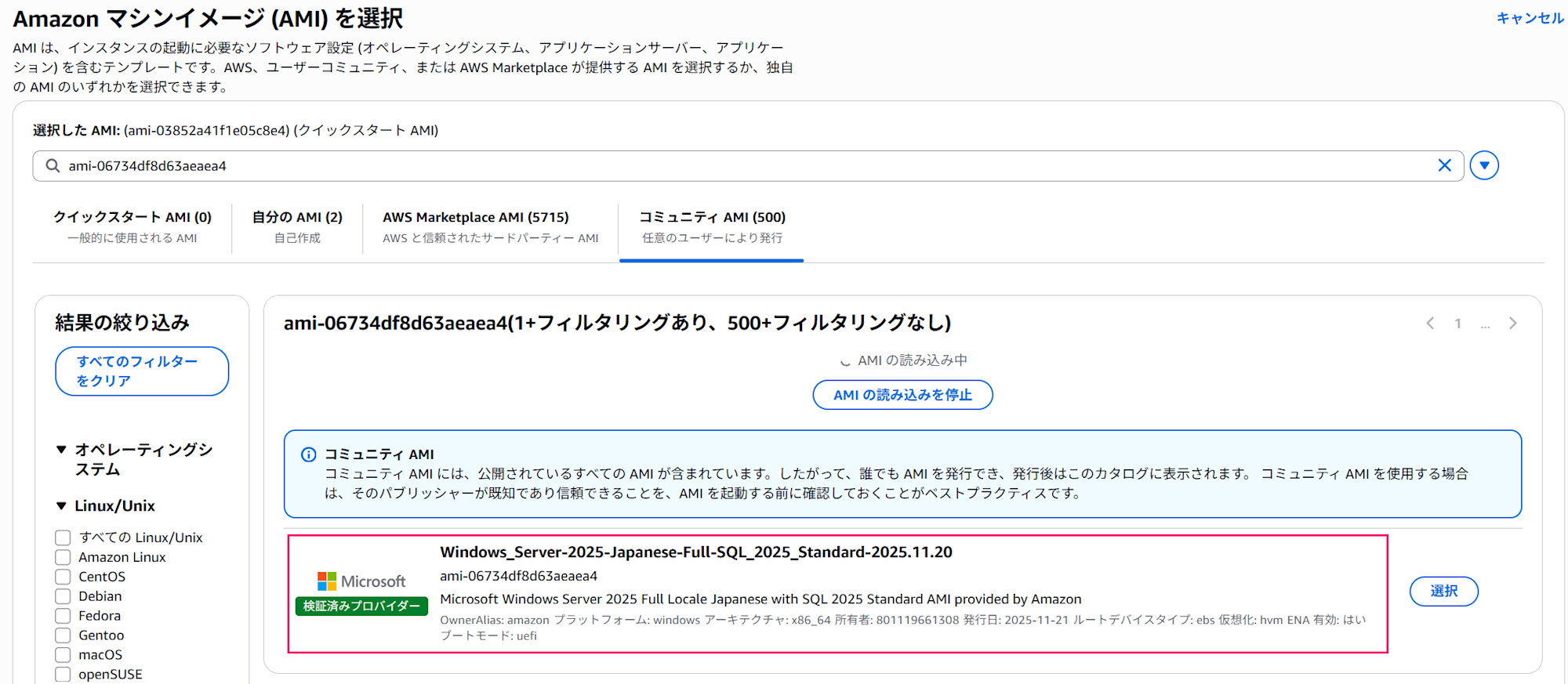Check the Amazon Linux checkbox
The image size is (1568, 684).
63,557
